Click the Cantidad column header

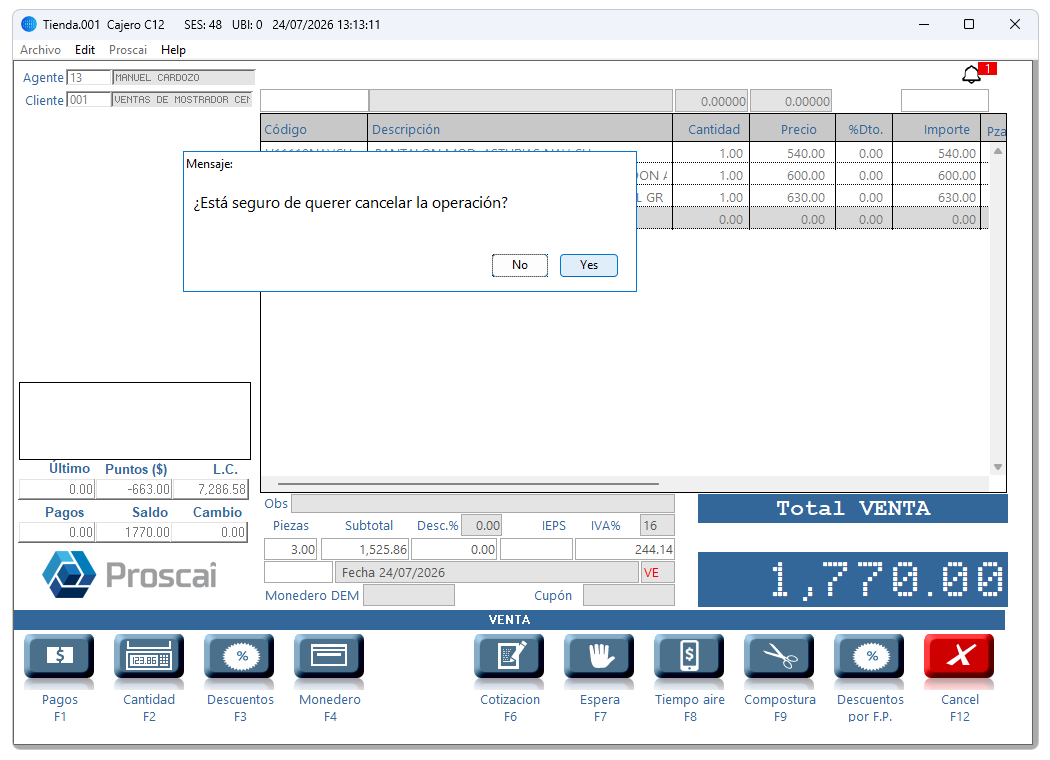(x=711, y=129)
